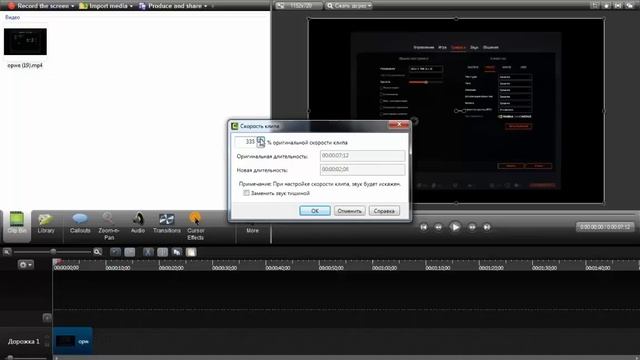Screen dimensions: 640x360
Task: Click the 00:01:00;00 mark on the timeline ruler
Action: [384, 268]
